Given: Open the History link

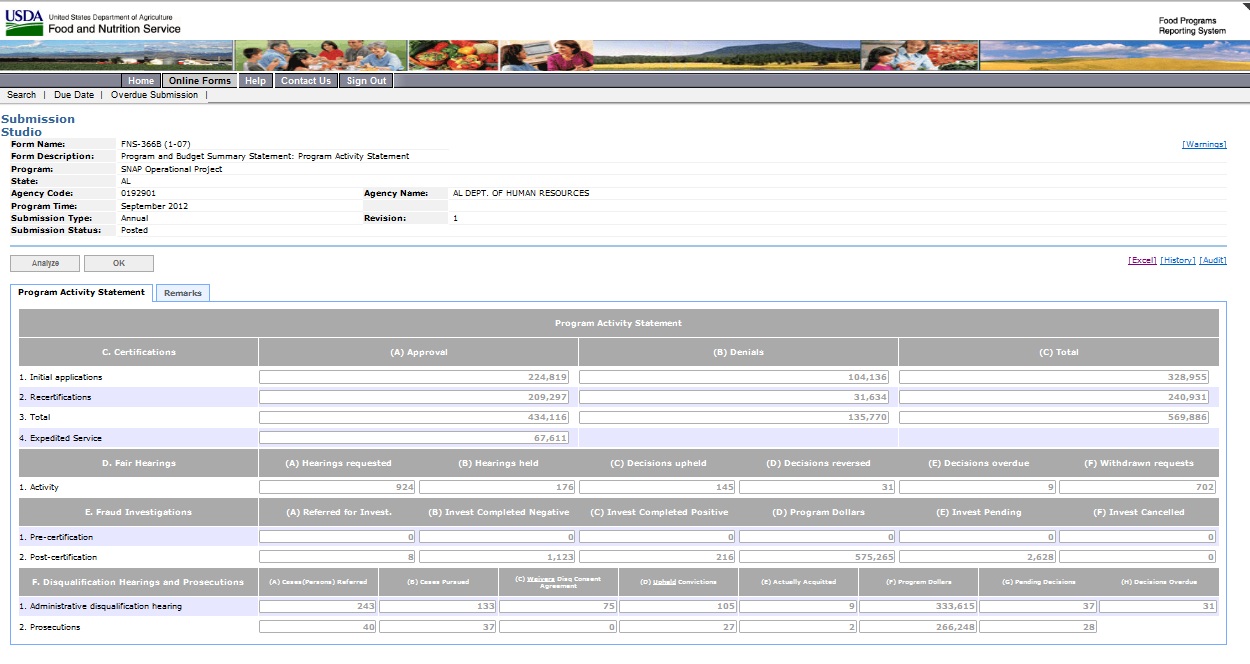Looking at the screenshot, I should 1177,260.
